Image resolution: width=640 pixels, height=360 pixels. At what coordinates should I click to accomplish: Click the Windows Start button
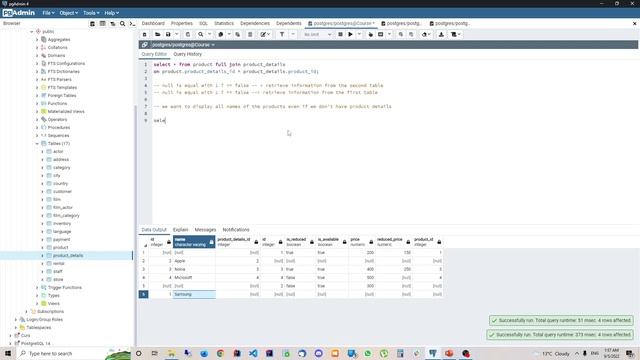tap(8, 353)
